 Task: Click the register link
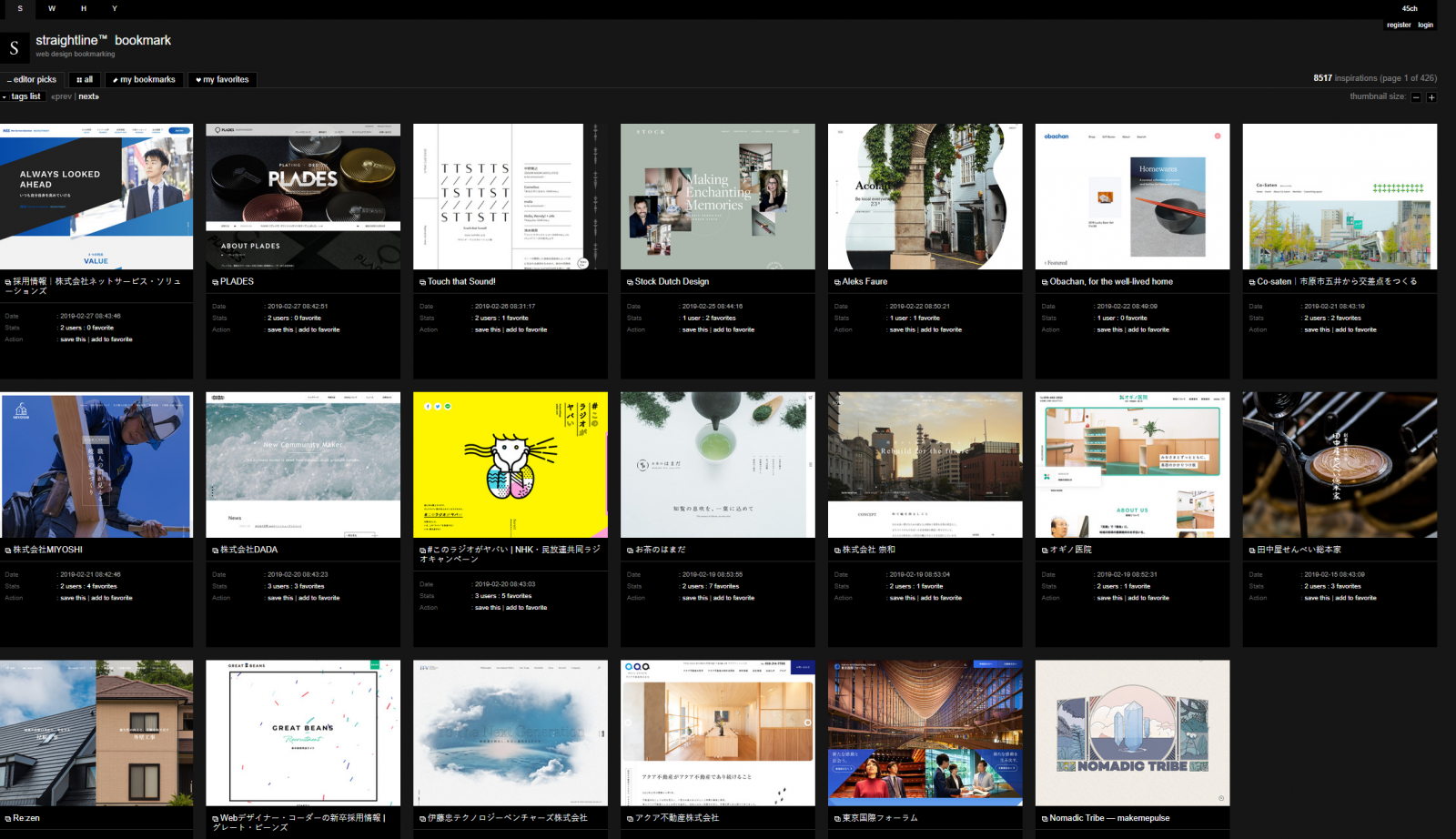pos(1399,25)
